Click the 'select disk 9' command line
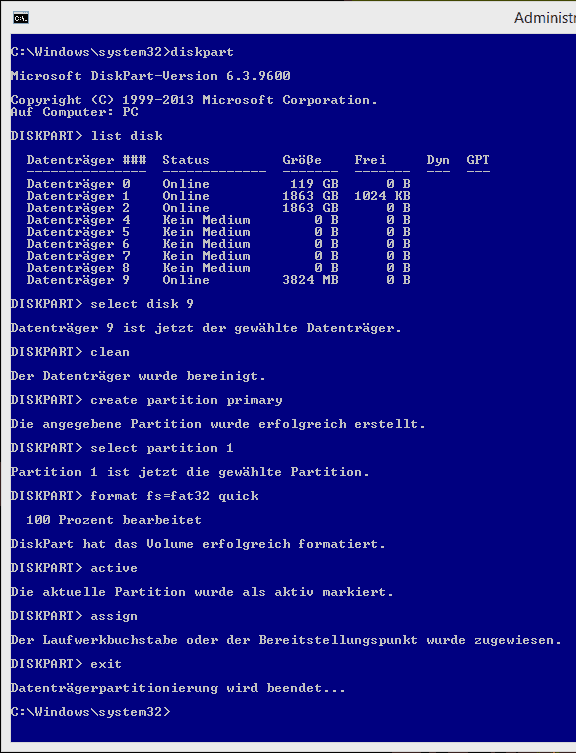The image size is (576, 753). click(102, 304)
